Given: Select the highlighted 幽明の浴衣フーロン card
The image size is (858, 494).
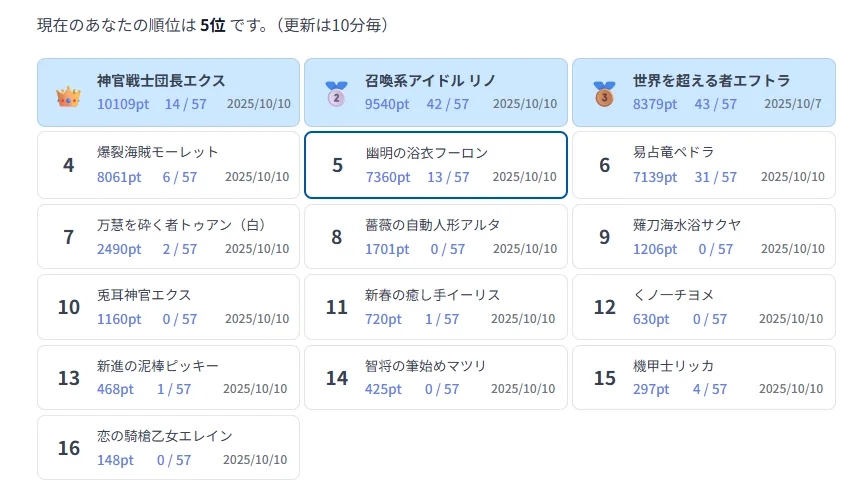Looking at the screenshot, I should coord(436,165).
